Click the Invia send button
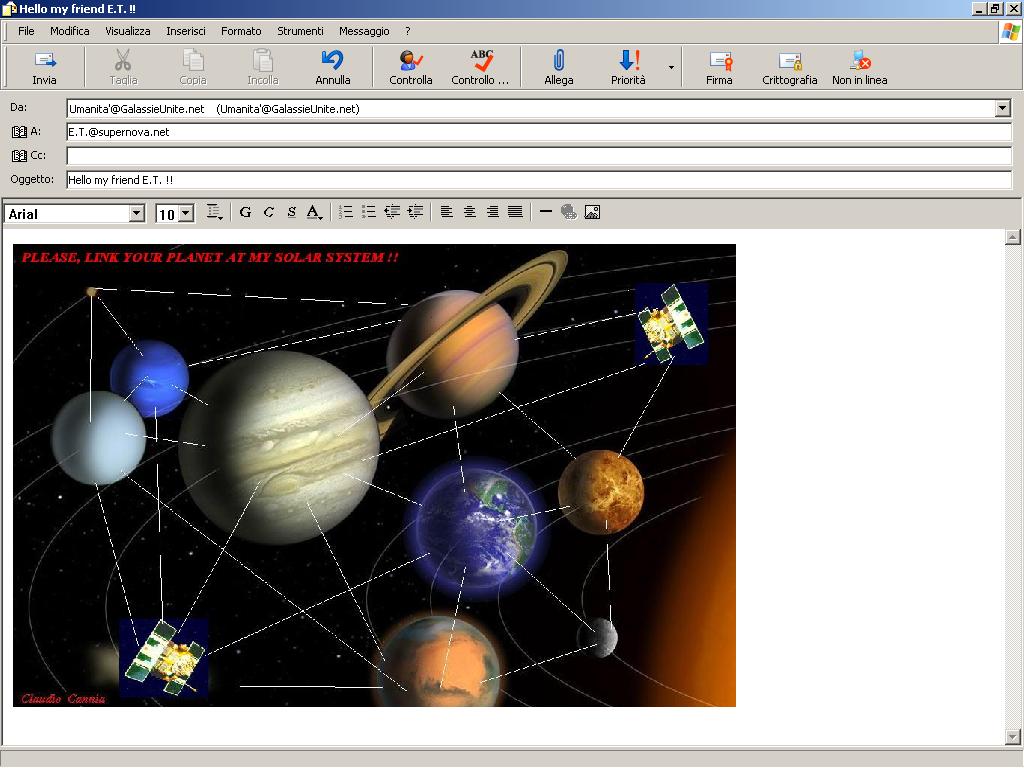Screen dimensions: 1024x768 pos(44,67)
